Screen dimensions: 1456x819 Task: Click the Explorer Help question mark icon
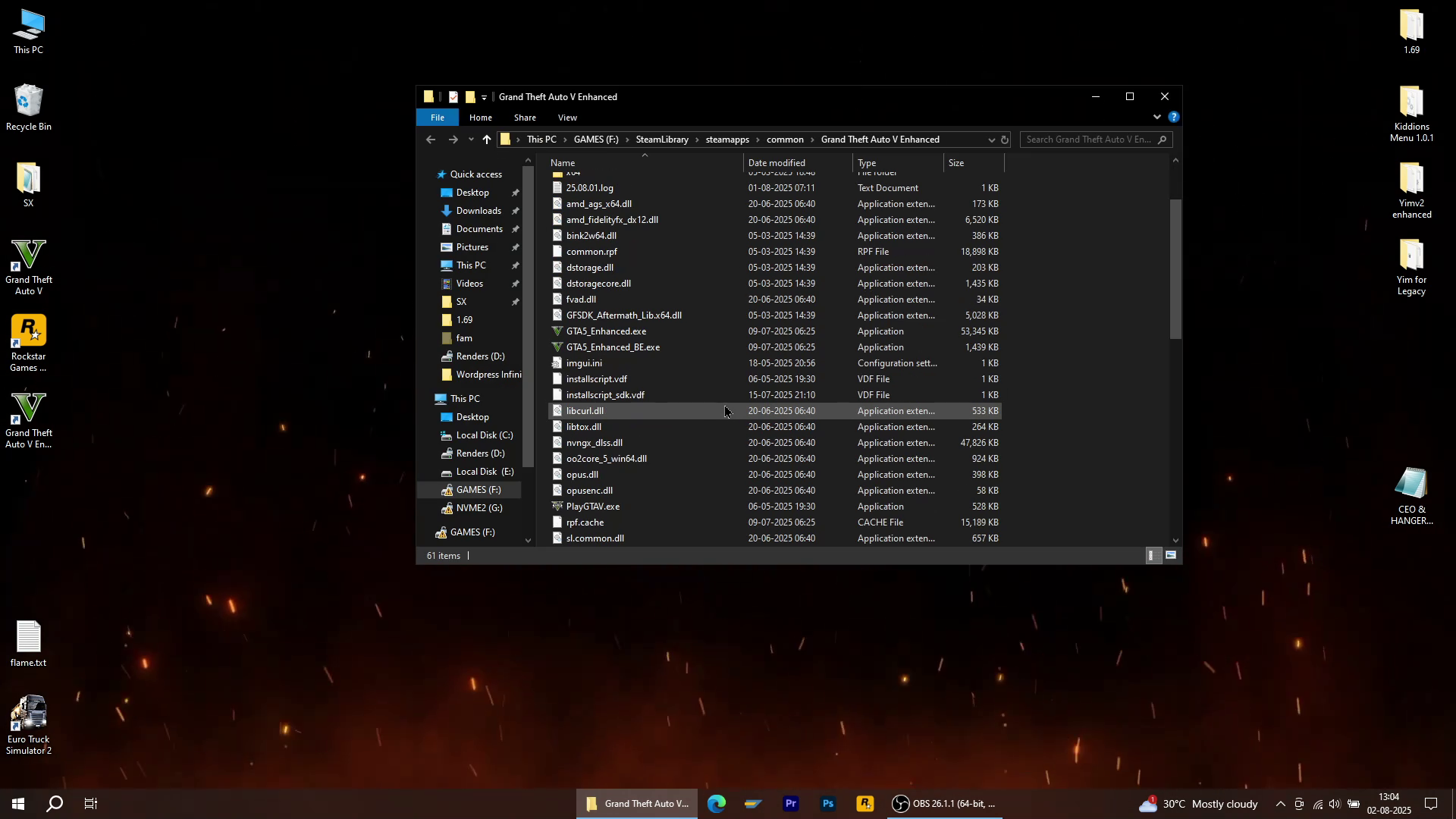click(1173, 118)
